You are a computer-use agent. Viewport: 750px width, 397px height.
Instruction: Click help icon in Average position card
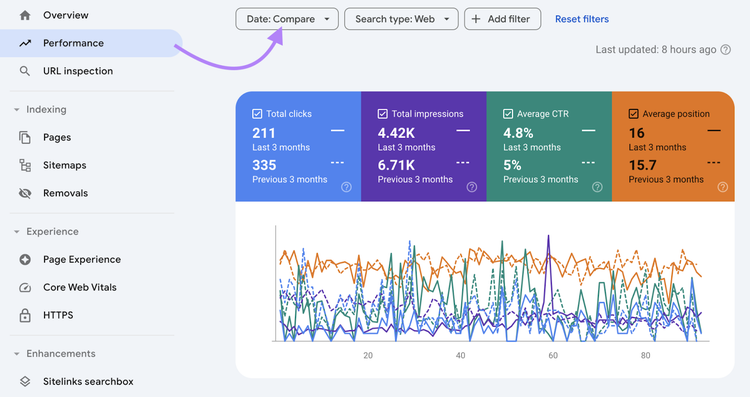click(723, 187)
